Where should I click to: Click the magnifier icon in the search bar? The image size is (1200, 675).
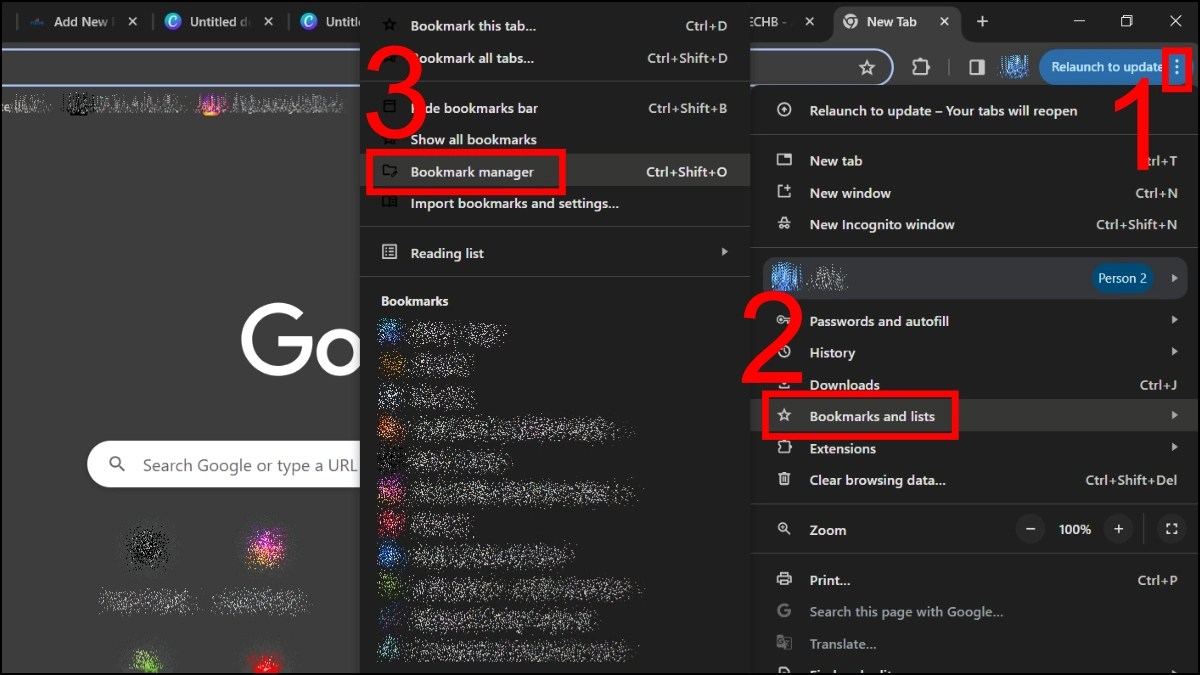117,464
